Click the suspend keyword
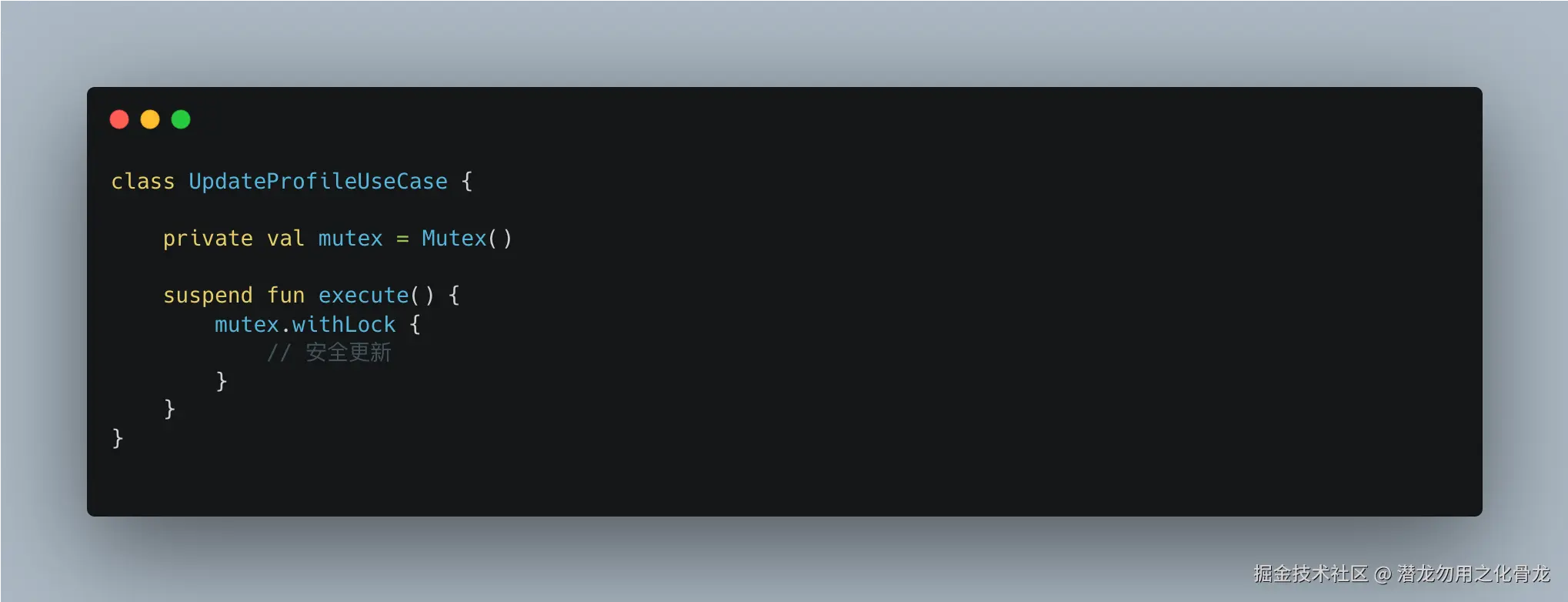 tap(208, 296)
